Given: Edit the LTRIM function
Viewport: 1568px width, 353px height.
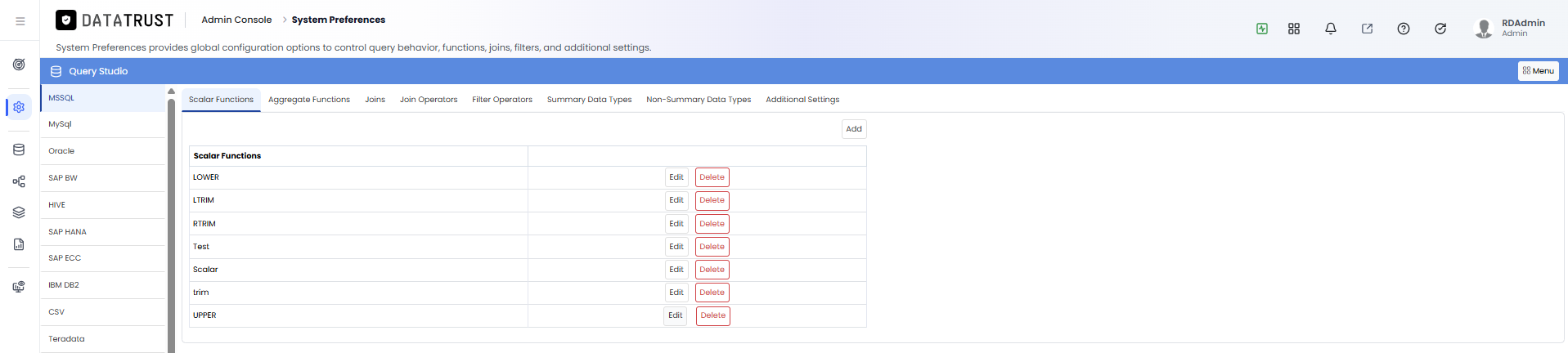Looking at the screenshot, I should [676, 200].
